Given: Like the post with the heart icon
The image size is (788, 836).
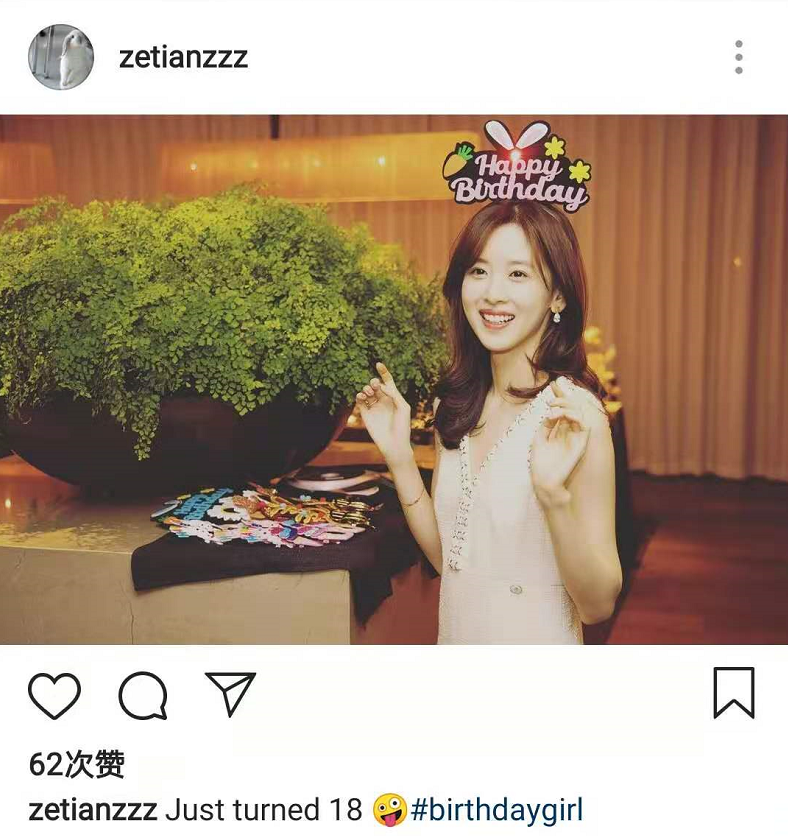Looking at the screenshot, I should pyautogui.click(x=54, y=695).
